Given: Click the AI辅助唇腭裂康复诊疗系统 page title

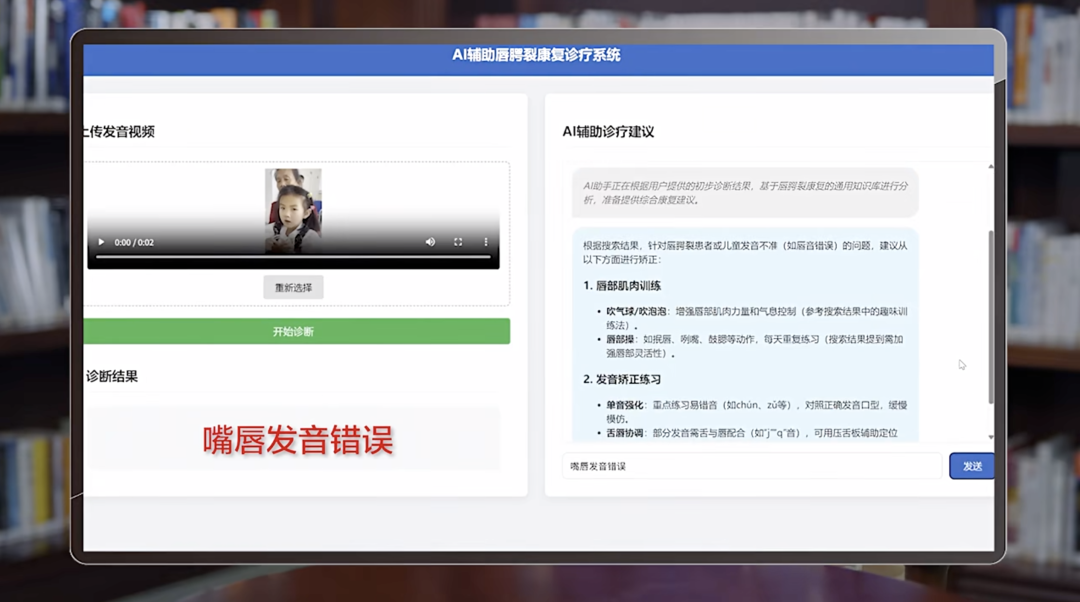Looking at the screenshot, I should [x=537, y=55].
